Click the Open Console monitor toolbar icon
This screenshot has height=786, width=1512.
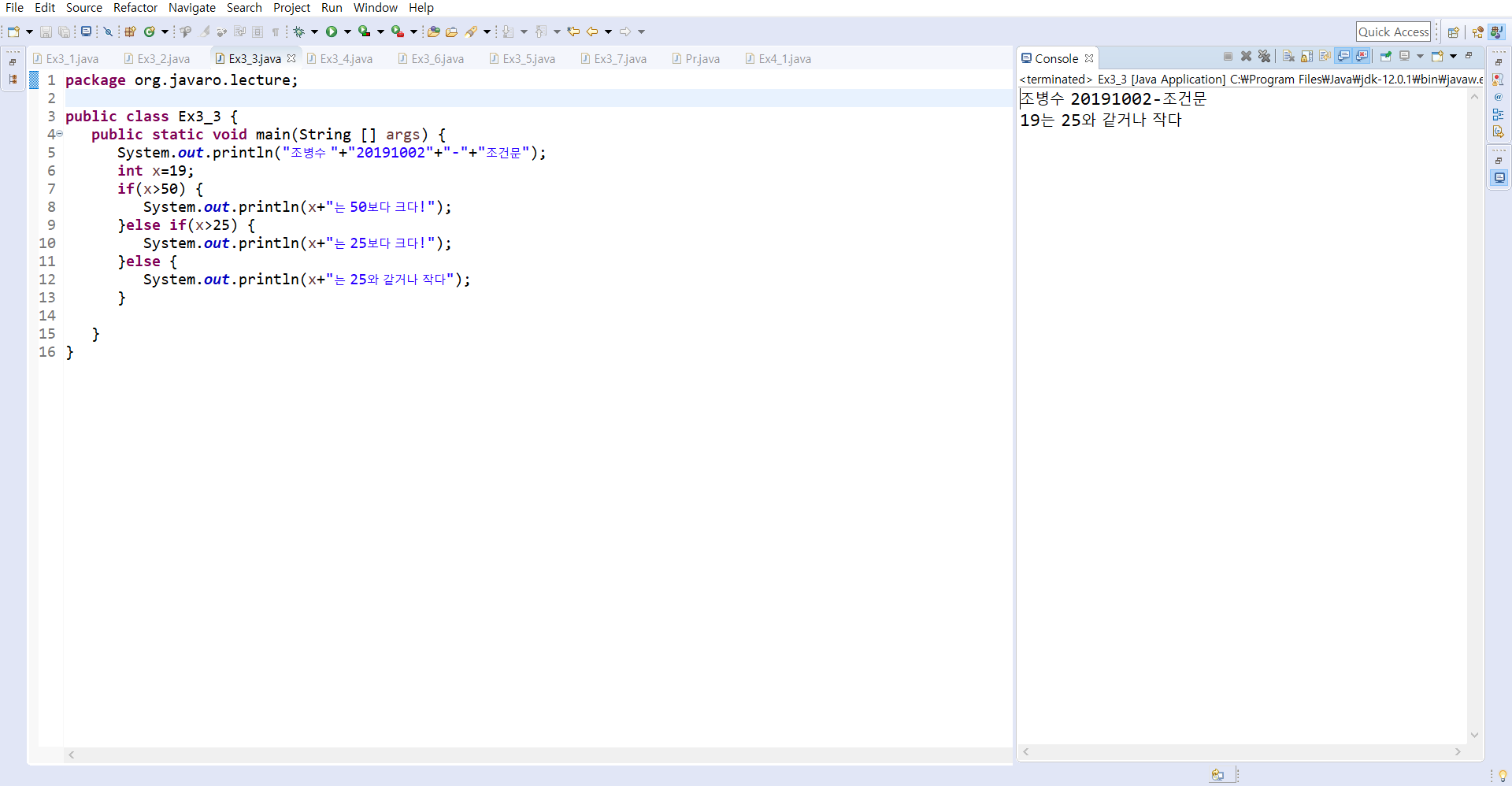pyautogui.click(x=86, y=32)
